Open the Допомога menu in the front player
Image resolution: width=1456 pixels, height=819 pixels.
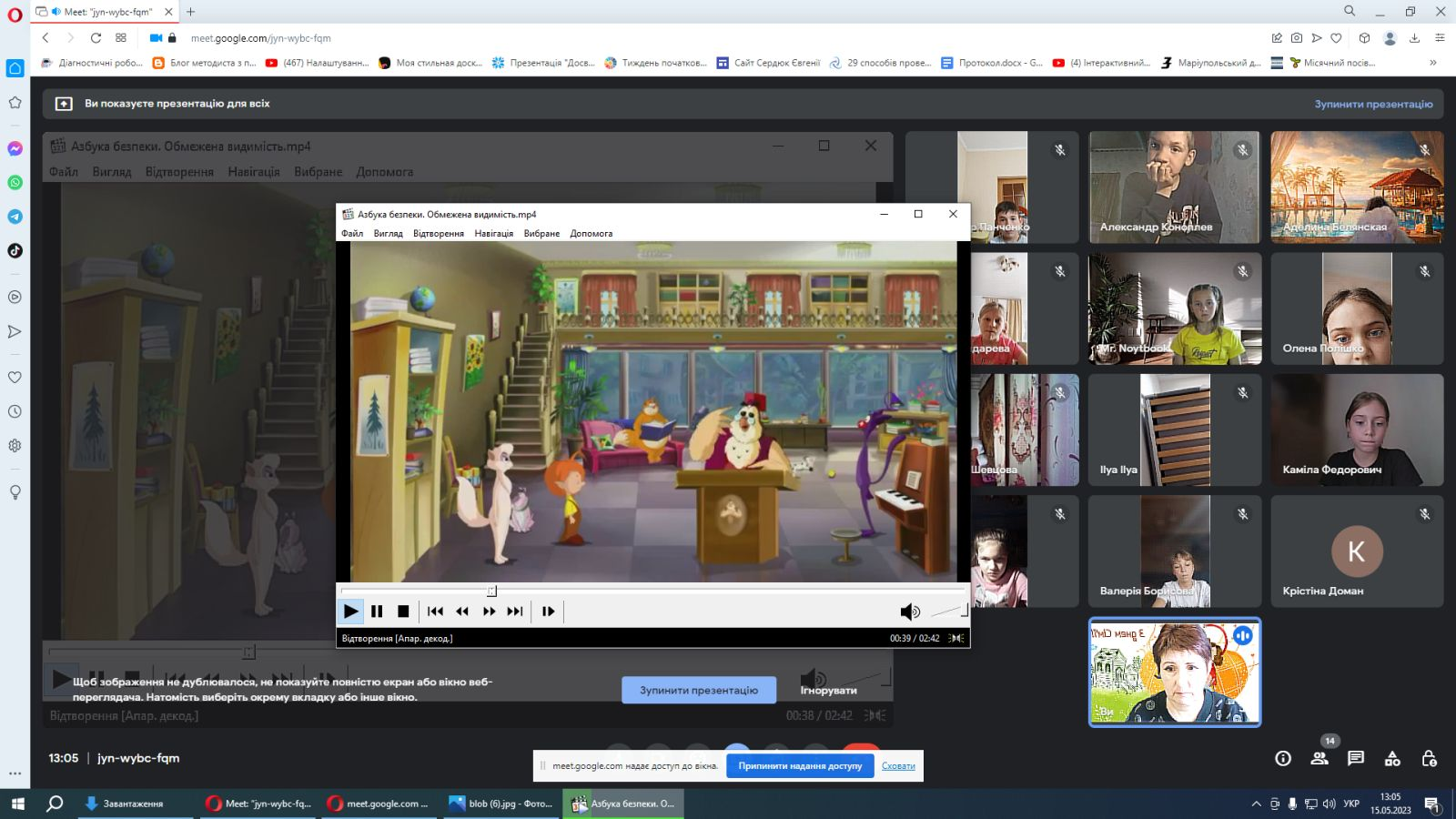coord(591,233)
